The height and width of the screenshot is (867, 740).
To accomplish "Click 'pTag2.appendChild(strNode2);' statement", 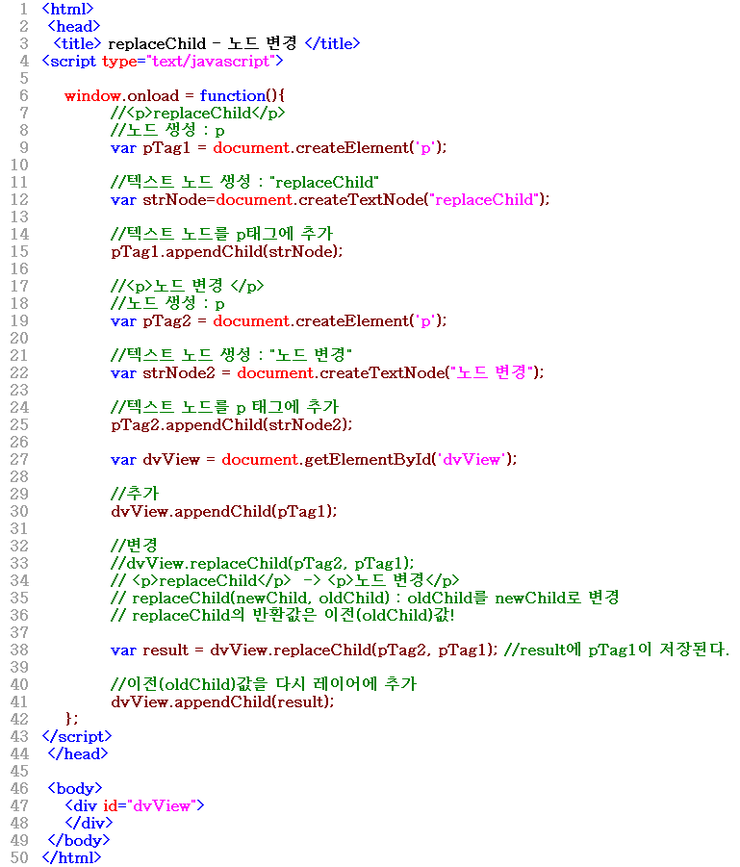I will click(x=231, y=425).
